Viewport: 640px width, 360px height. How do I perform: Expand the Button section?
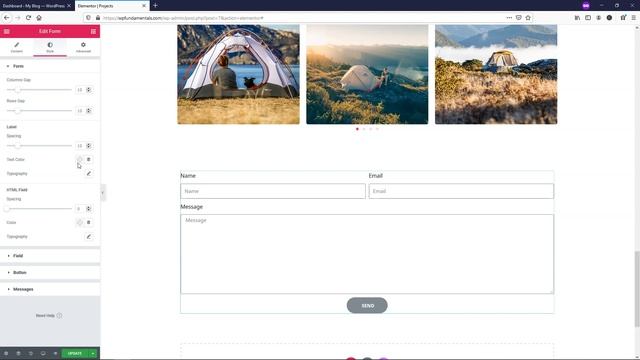(50, 273)
